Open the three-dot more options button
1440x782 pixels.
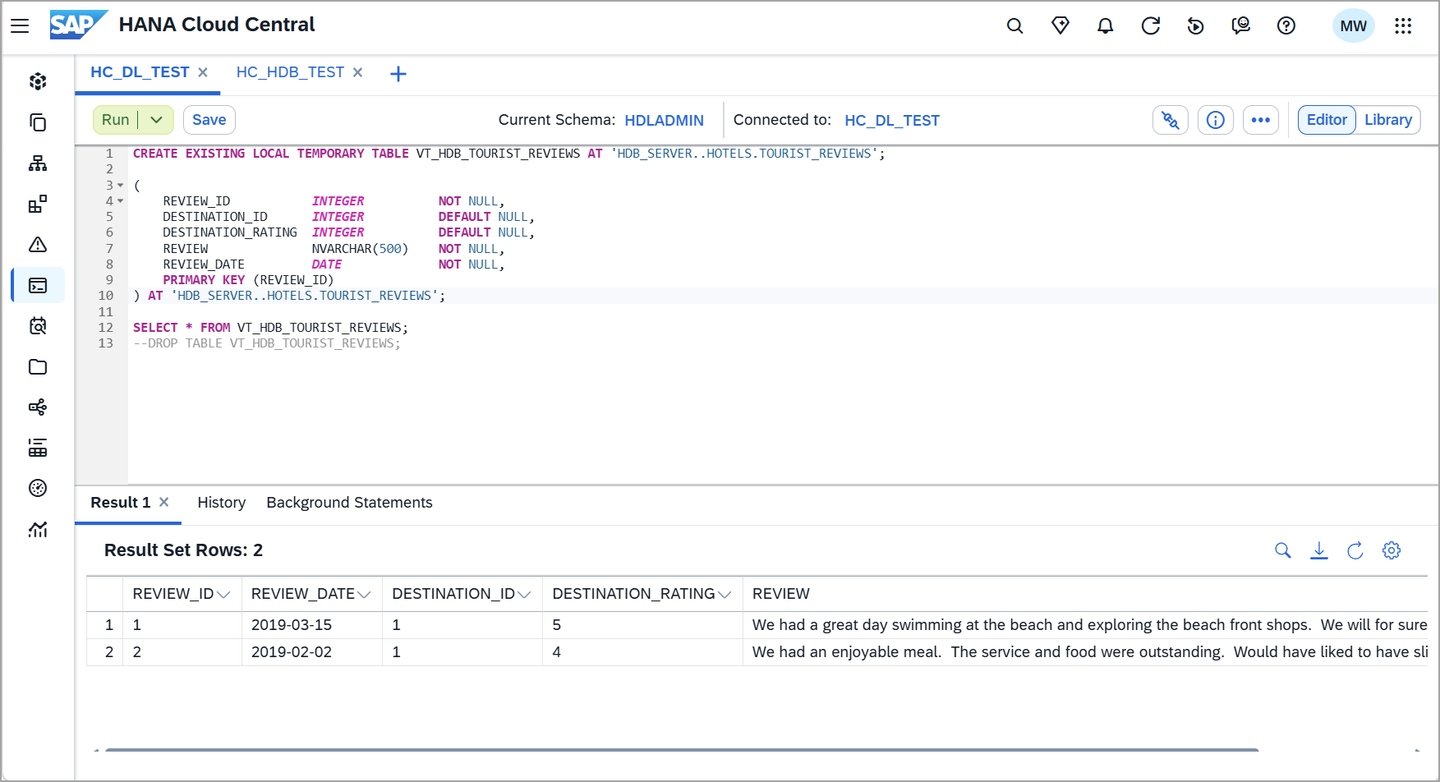tap(1260, 120)
